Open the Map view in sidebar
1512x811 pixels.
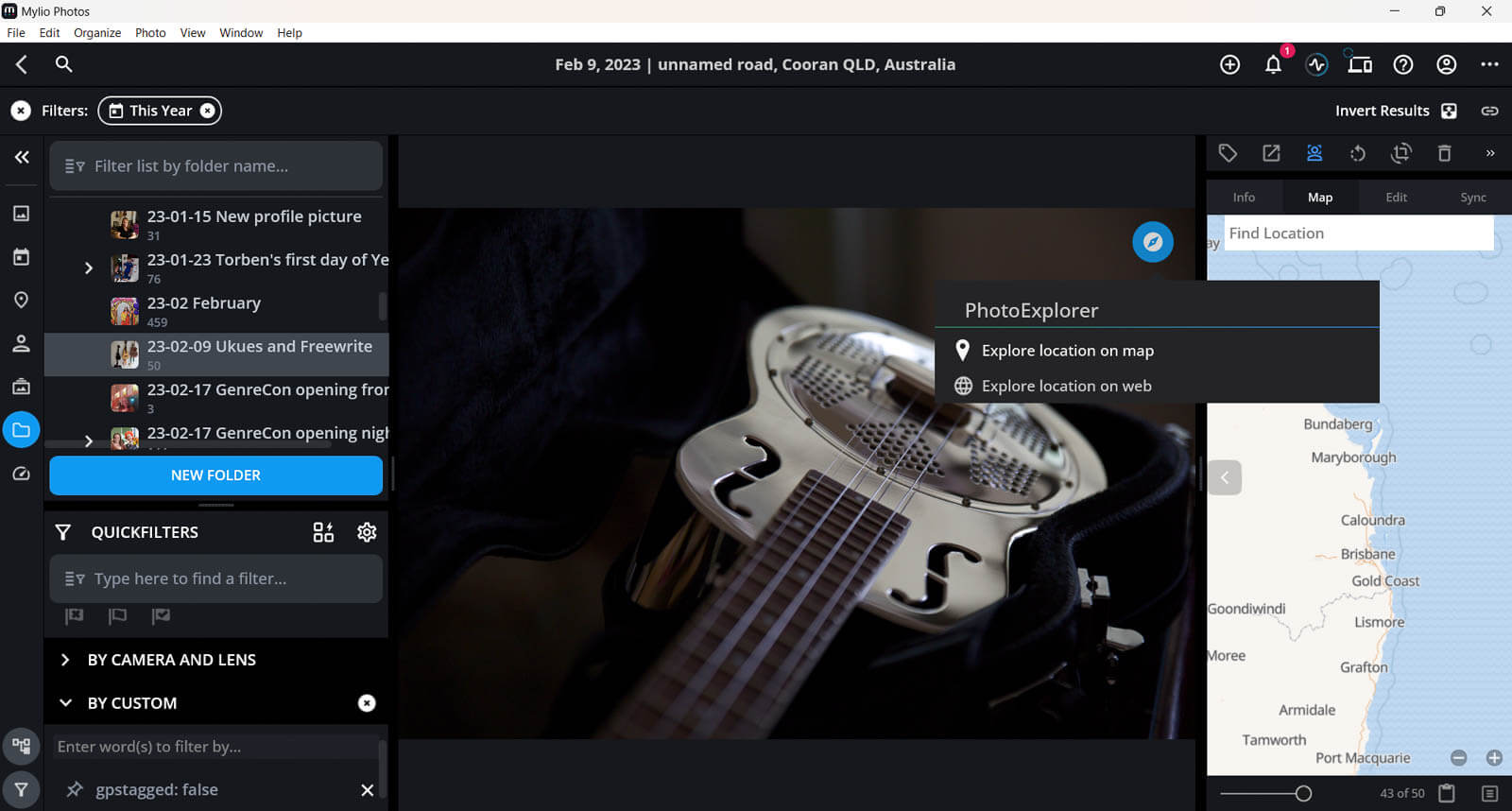tap(21, 300)
